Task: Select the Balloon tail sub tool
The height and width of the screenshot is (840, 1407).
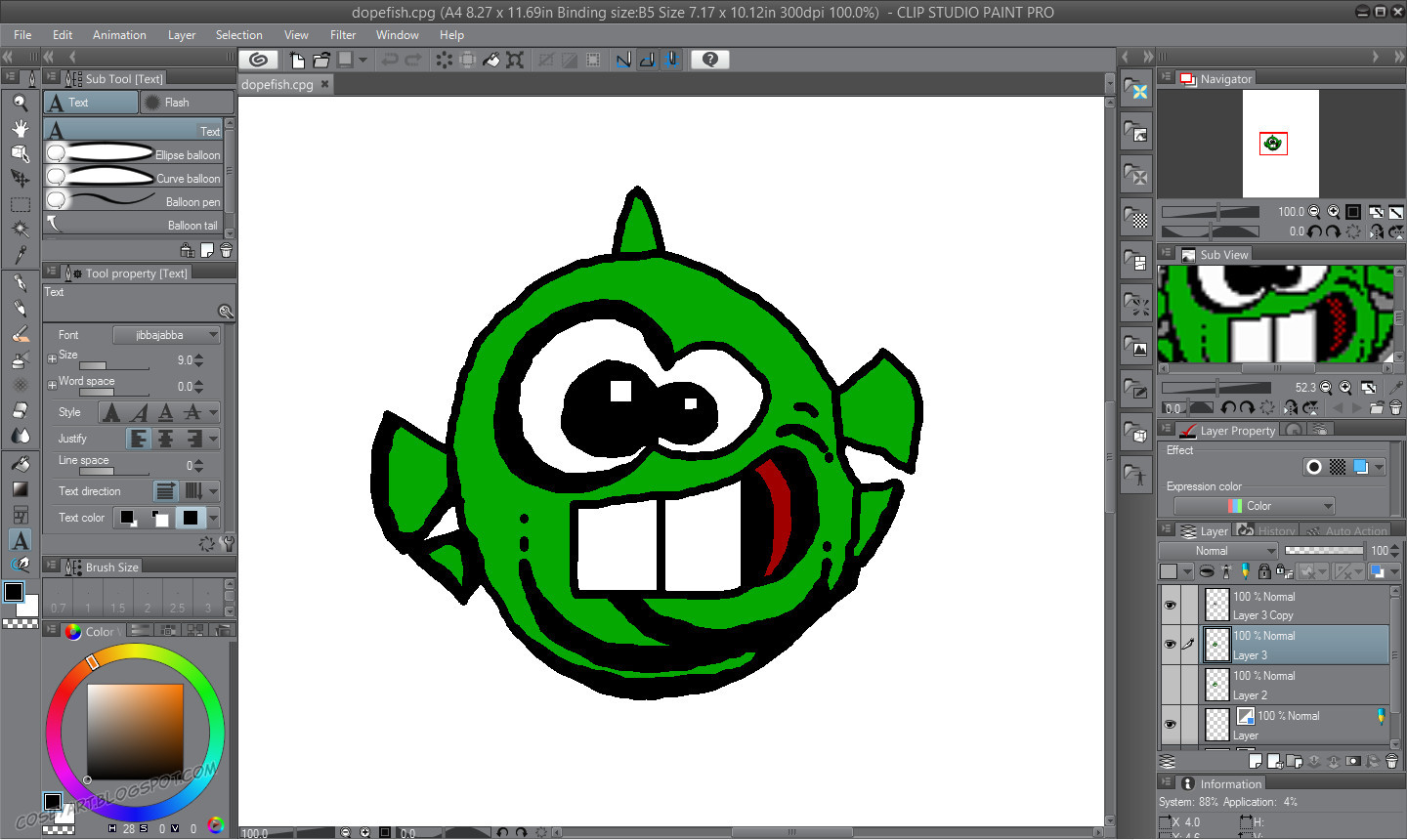Action: click(x=134, y=225)
